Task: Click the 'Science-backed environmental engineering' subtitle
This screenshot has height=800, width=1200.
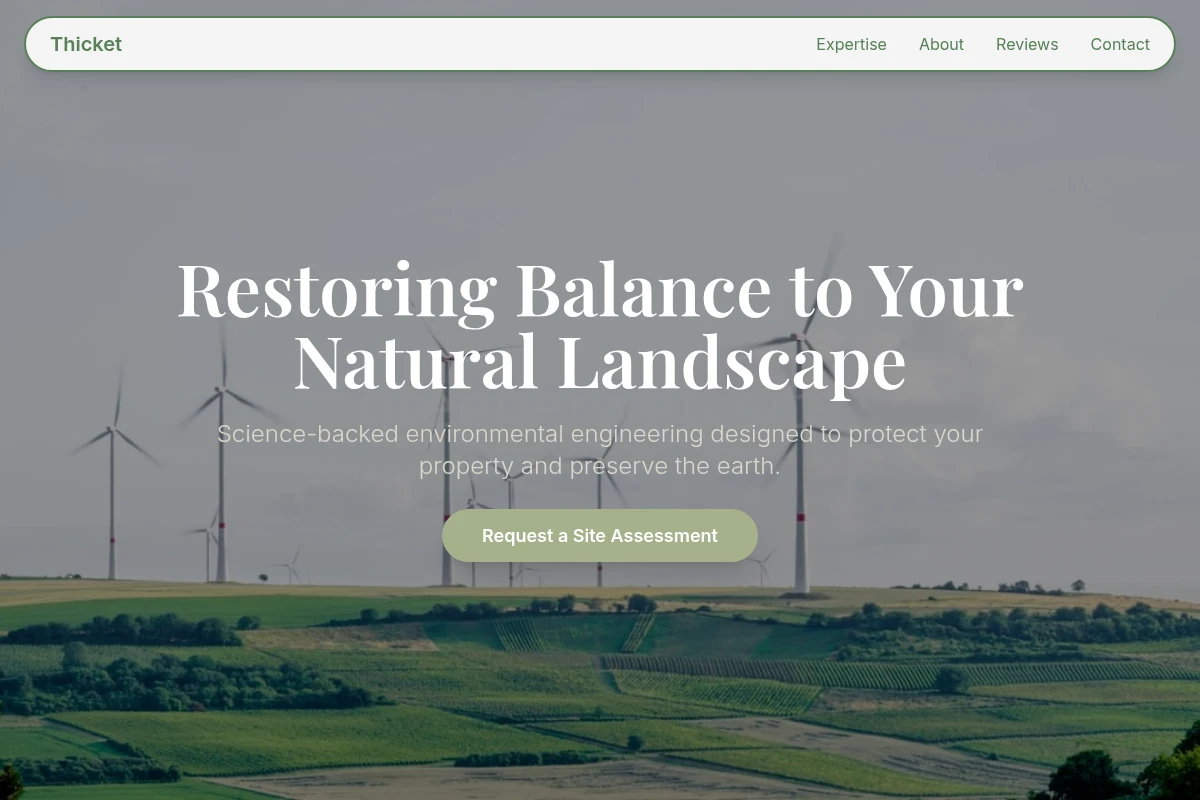Action: pyautogui.click(x=600, y=450)
